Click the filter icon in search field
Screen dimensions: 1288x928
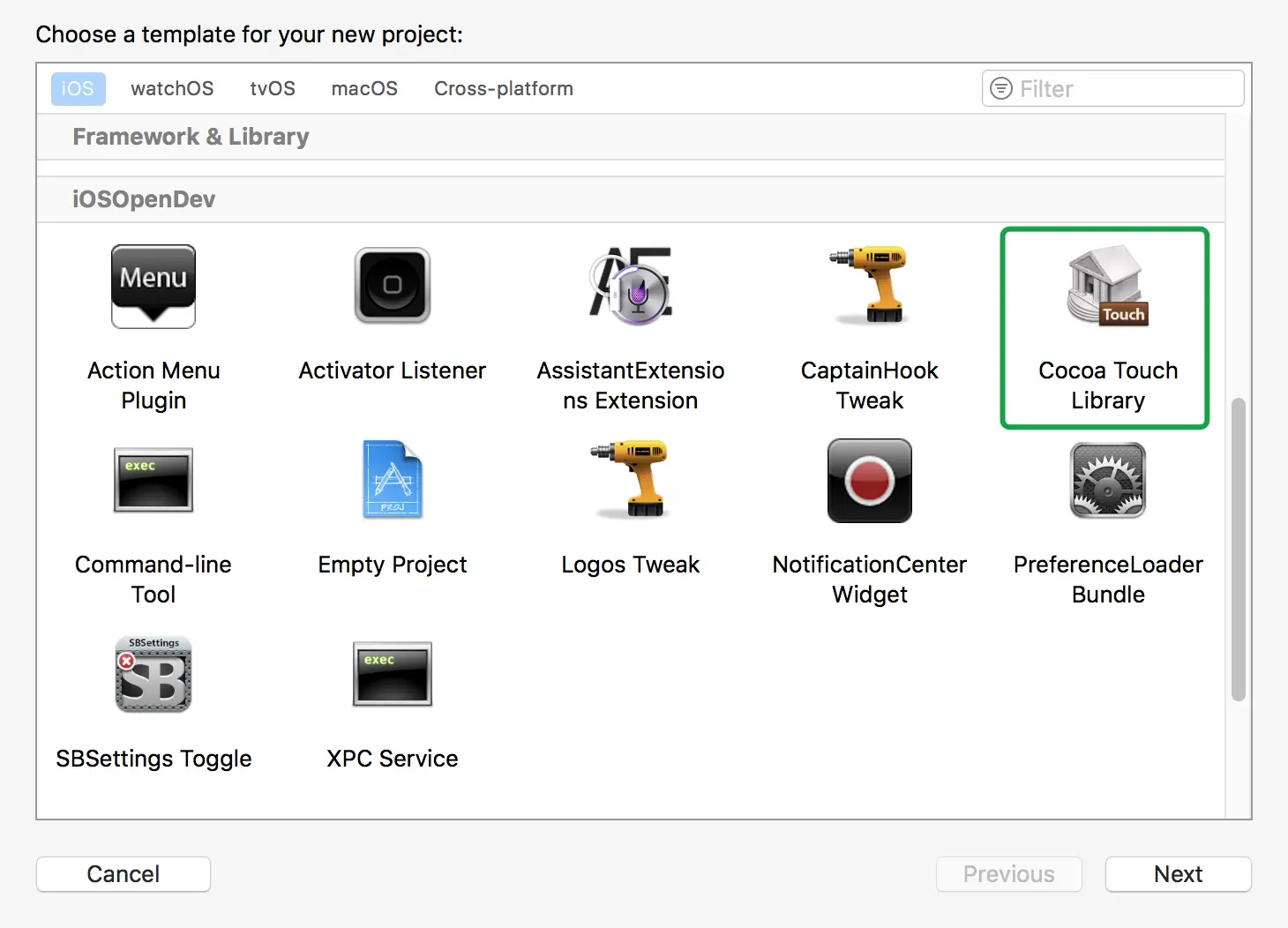click(x=1001, y=88)
